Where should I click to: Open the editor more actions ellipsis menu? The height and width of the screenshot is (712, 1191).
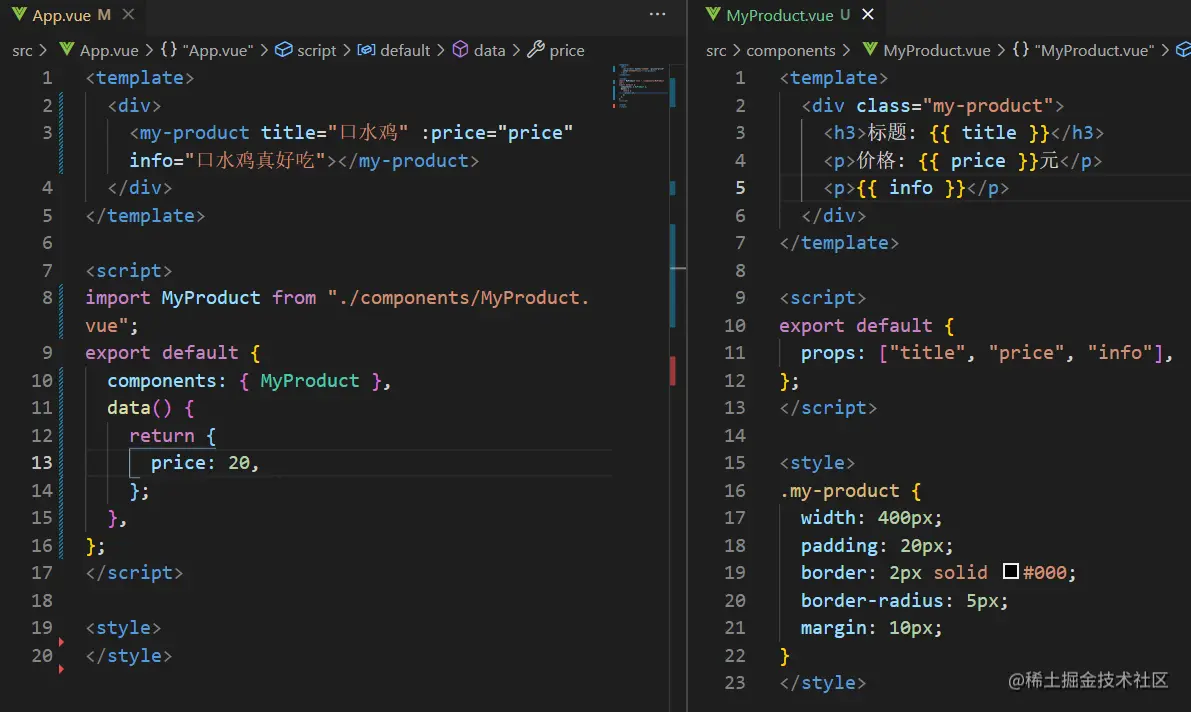658,14
